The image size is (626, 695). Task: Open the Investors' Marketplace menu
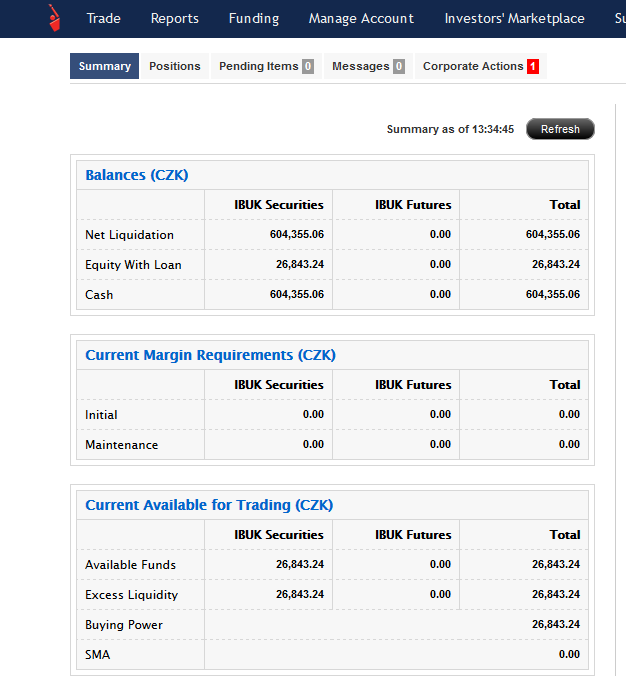tap(514, 18)
